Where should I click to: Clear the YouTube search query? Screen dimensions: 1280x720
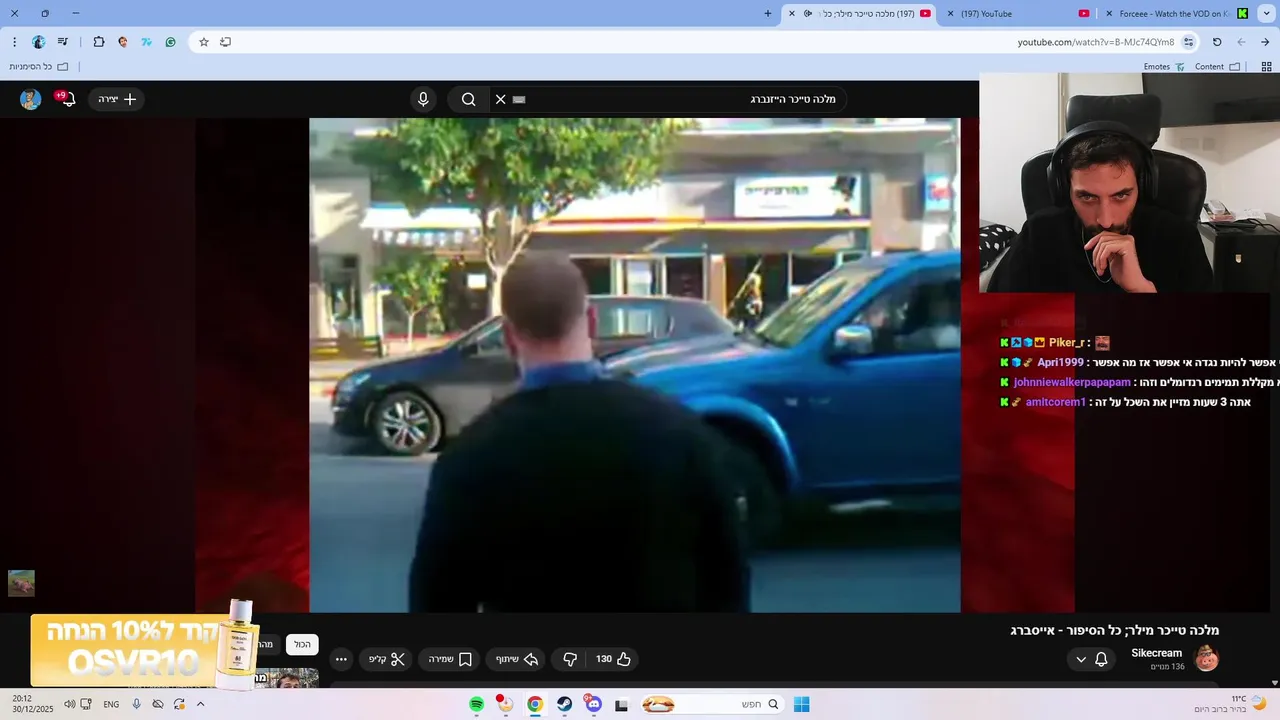(500, 99)
